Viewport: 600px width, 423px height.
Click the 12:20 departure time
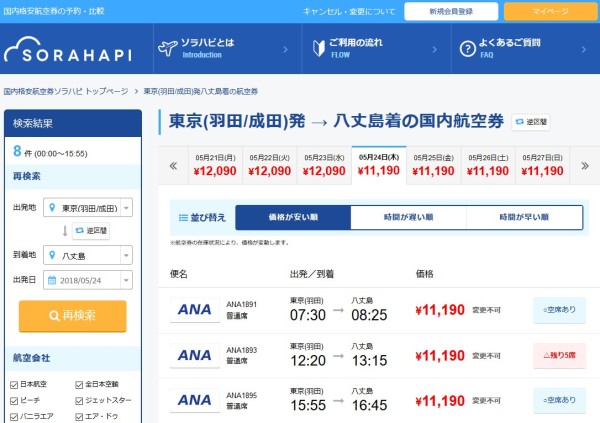click(x=308, y=360)
